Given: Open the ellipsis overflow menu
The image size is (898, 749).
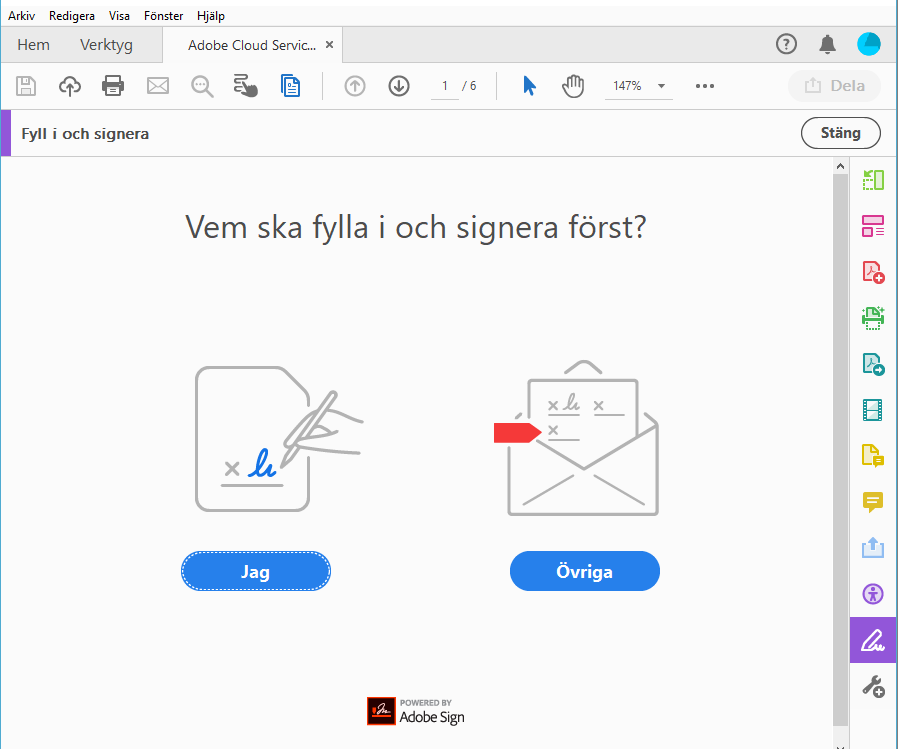Looking at the screenshot, I should (704, 86).
